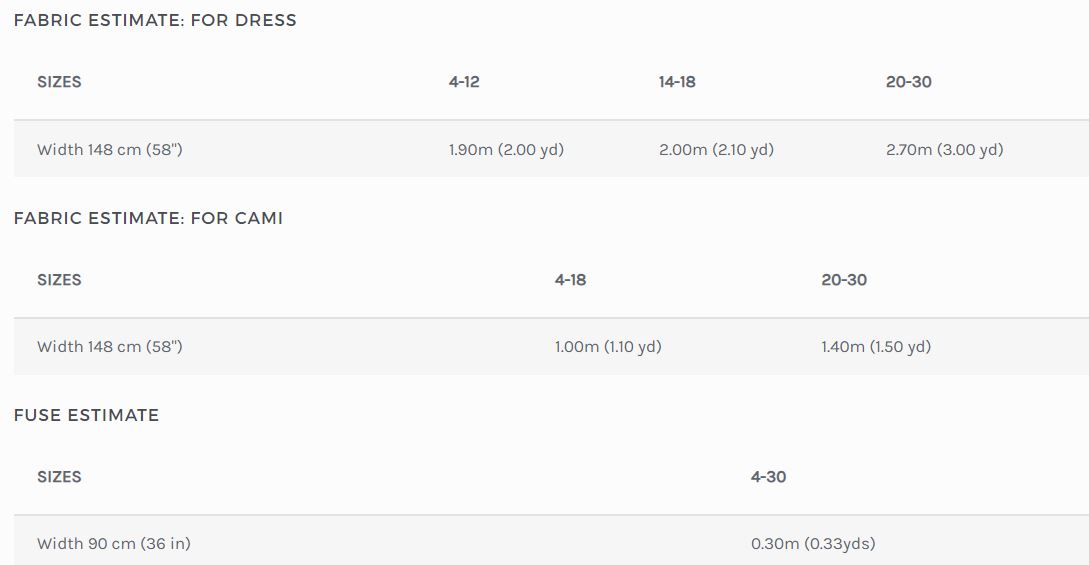
Task: Click the 1.00m (1.10 yd) cami value
Action: (608, 346)
